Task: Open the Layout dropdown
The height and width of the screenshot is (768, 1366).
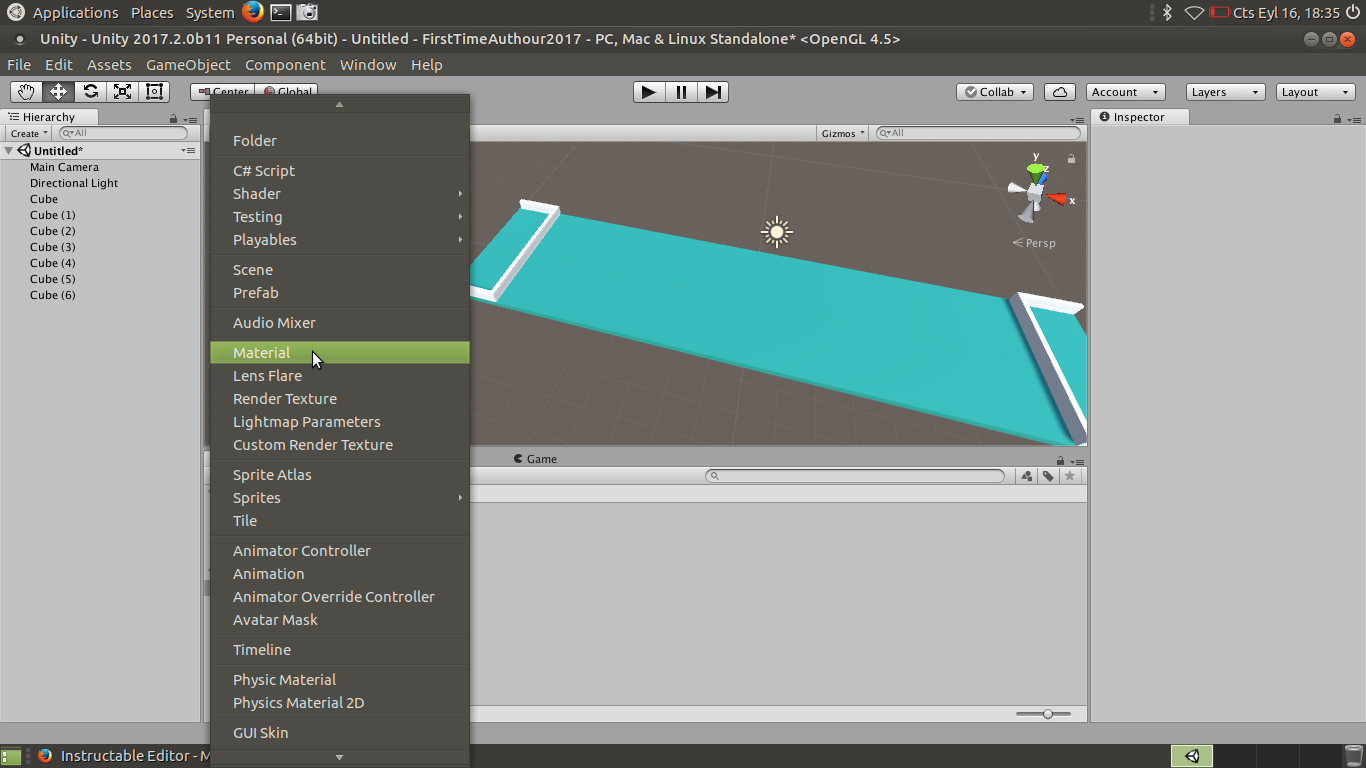Action: (x=1317, y=92)
